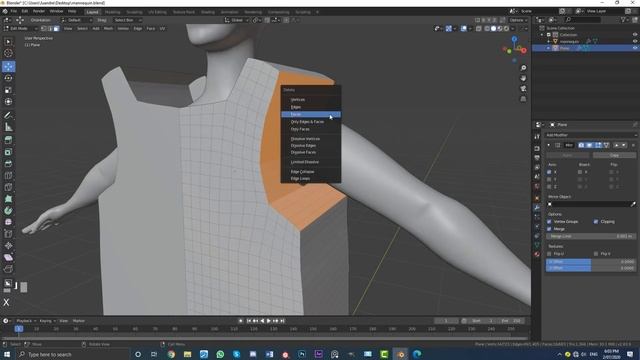Click the viewport zoom magnifier icon
Screen dimensions: 640x360
[523, 68]
